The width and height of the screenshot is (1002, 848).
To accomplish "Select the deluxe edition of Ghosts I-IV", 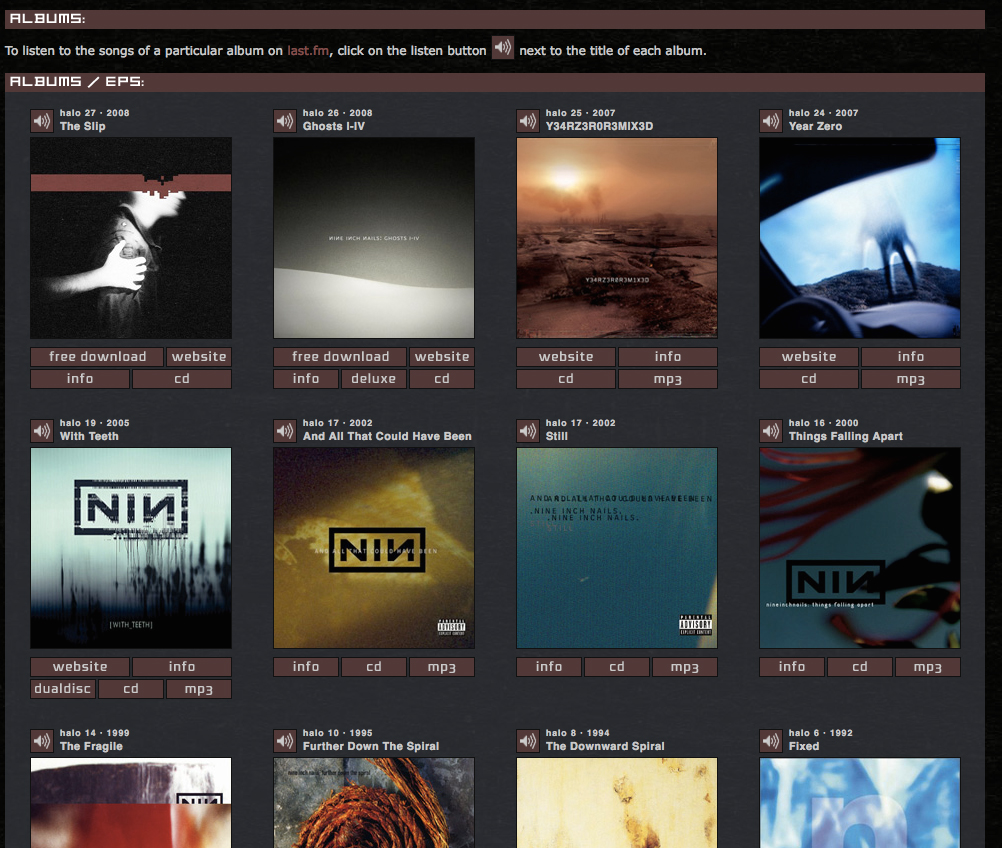I will [x=374, y=379].
